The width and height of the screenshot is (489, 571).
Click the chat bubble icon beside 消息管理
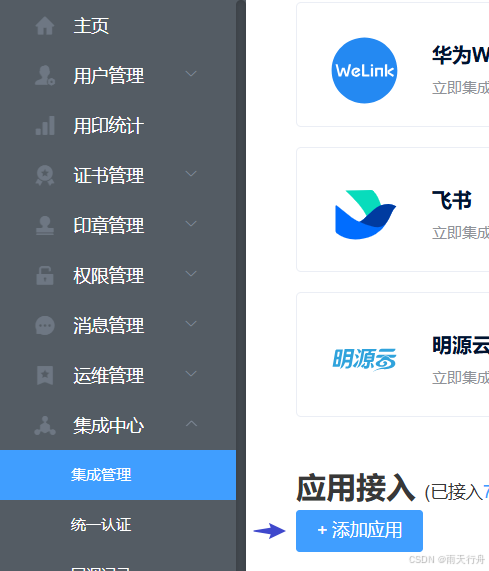point(45,325)
